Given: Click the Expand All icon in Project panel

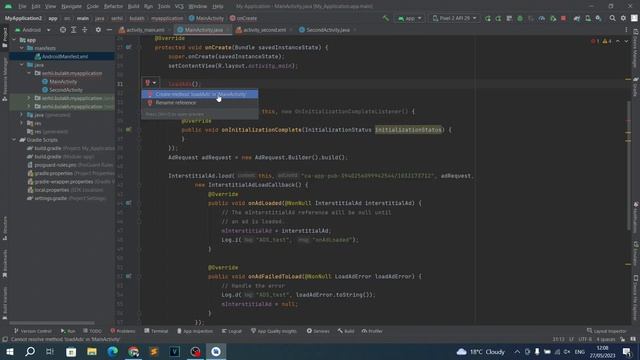Looking at the screenshot, I should click(73, 30).
